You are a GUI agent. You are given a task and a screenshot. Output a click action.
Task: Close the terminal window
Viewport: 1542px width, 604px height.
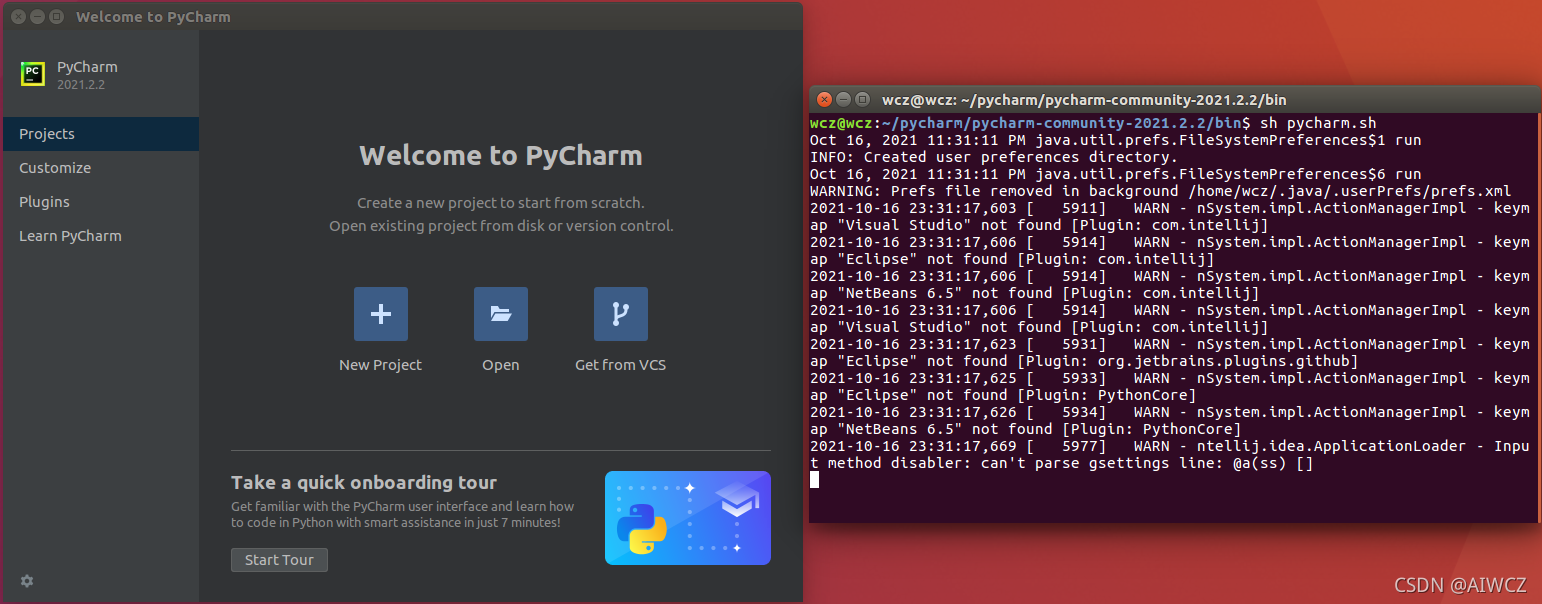click(825, 99)
